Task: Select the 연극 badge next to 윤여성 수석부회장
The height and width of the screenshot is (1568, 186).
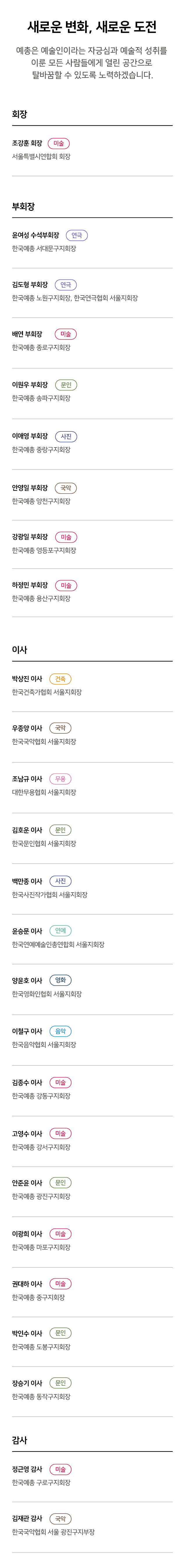Action: [x=77, y=236]
